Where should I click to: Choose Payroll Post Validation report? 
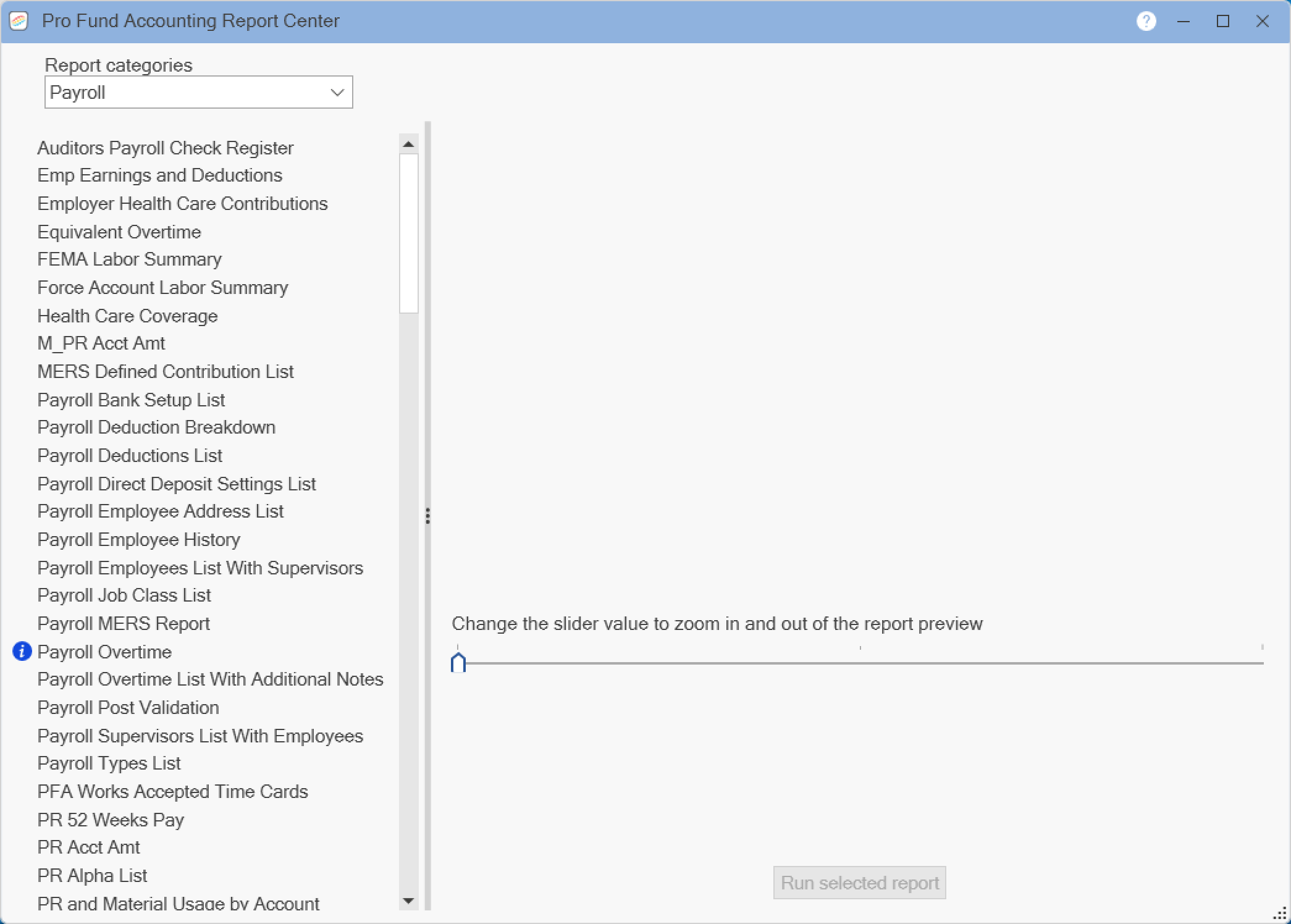128,708
